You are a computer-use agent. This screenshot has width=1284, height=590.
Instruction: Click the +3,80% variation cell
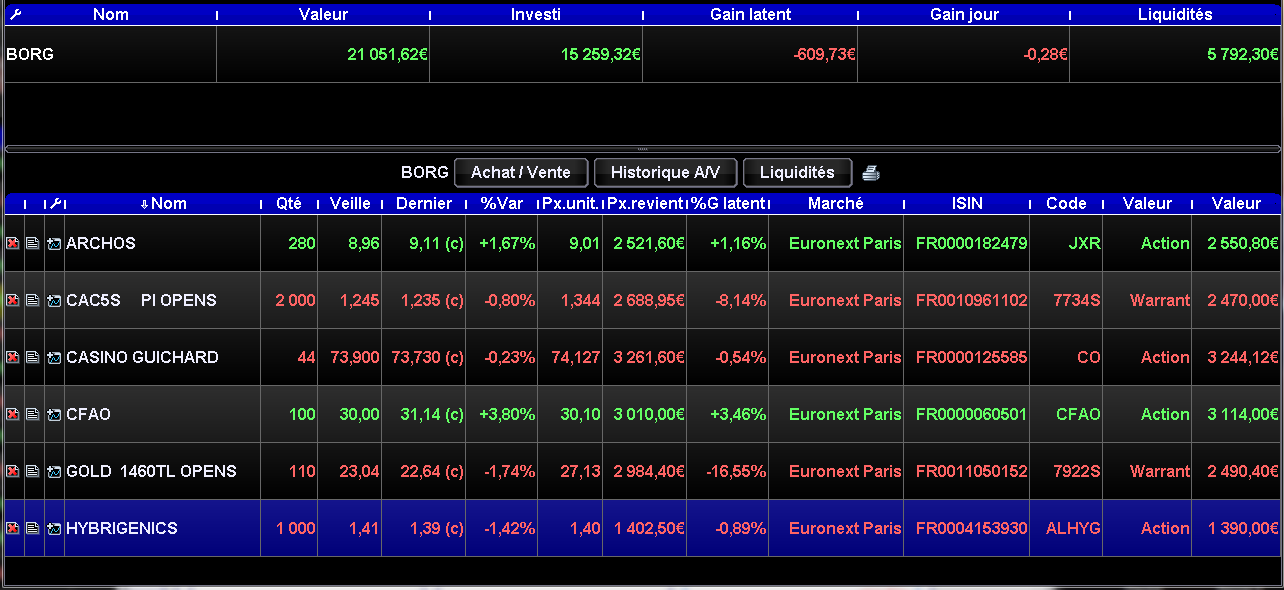(506, 414)
